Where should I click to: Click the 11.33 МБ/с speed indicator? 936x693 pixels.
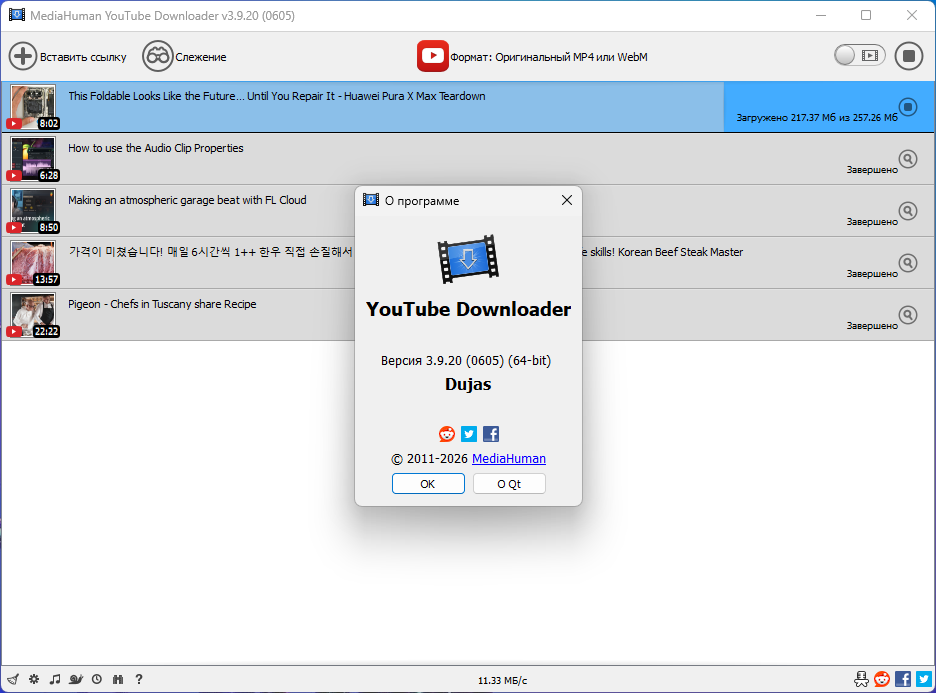[503, 680]
